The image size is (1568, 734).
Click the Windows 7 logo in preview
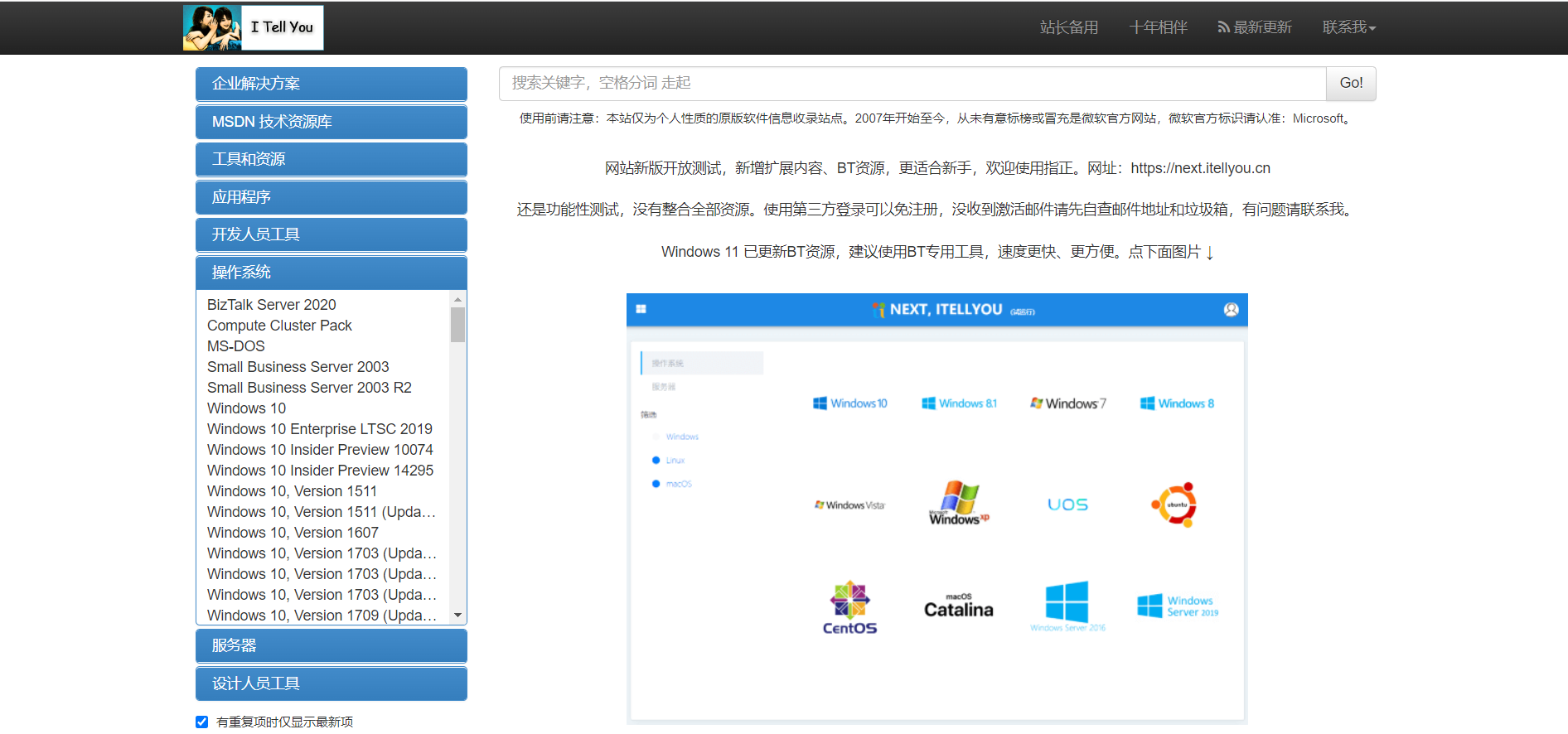tap(1067, 403)
